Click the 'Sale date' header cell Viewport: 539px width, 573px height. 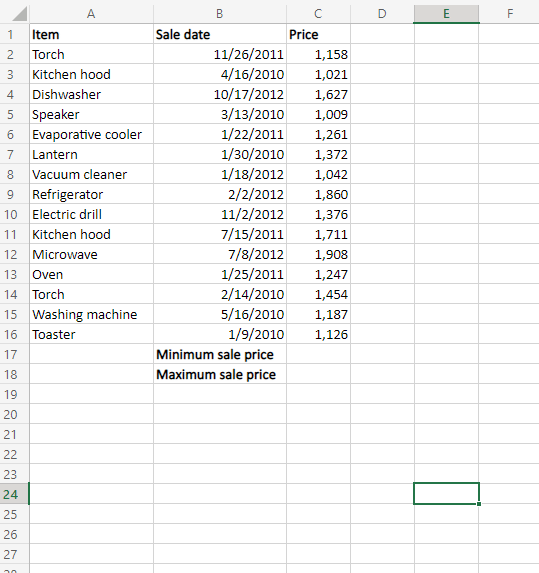click(220, 34)
